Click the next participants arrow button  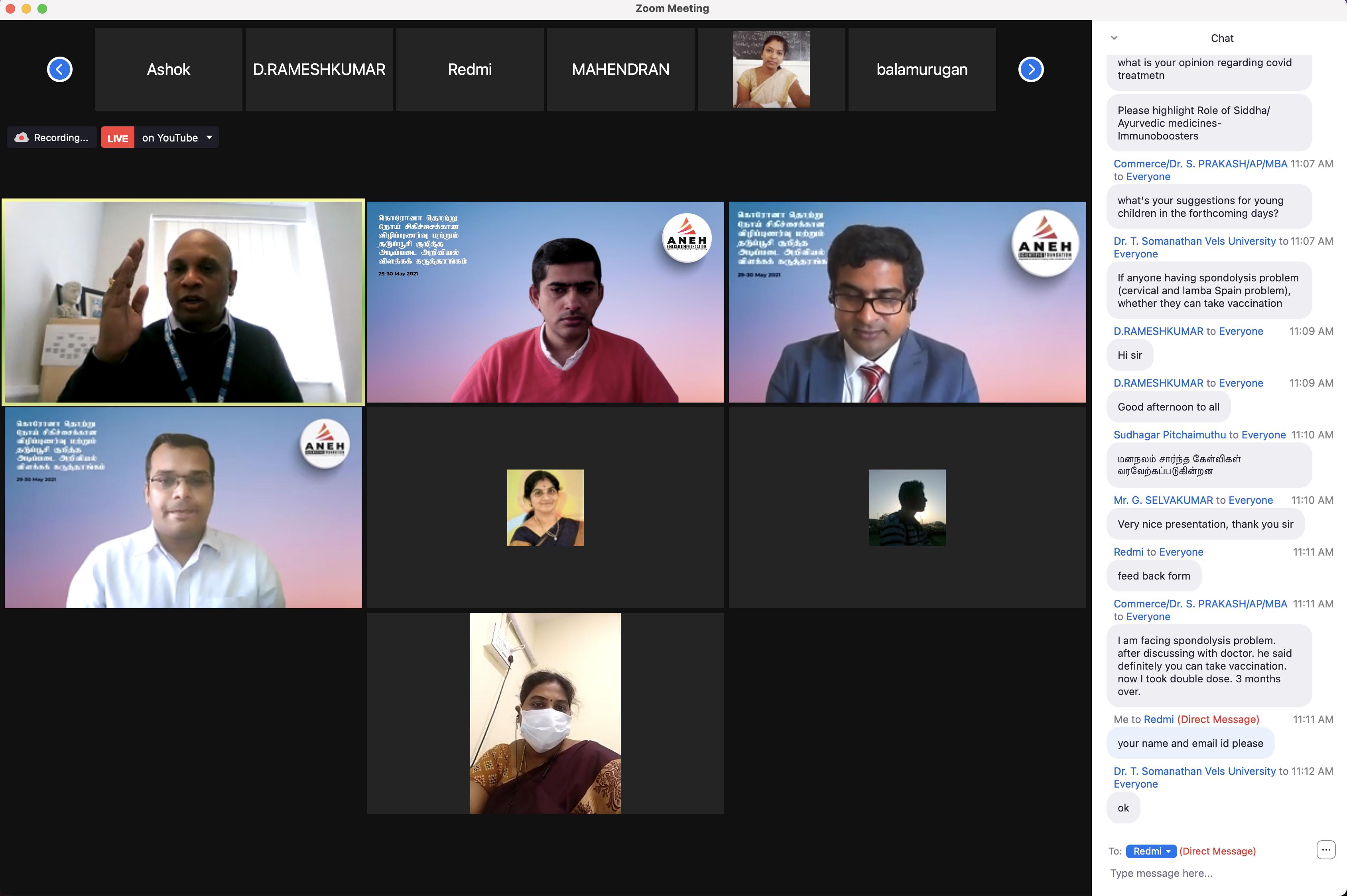1031,70
